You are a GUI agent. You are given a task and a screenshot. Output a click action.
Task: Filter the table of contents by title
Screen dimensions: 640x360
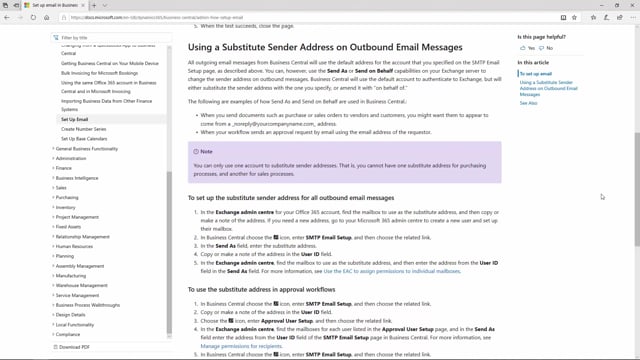[x=112, y=38]
